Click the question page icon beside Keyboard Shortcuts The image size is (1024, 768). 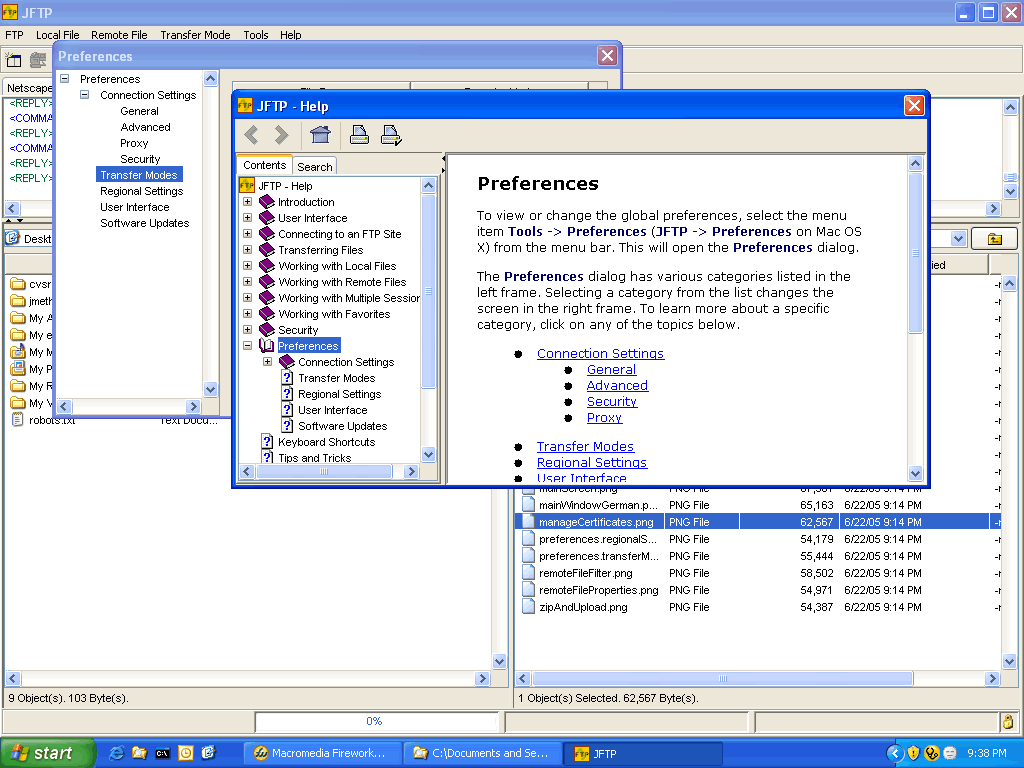[x=266, y=441]
